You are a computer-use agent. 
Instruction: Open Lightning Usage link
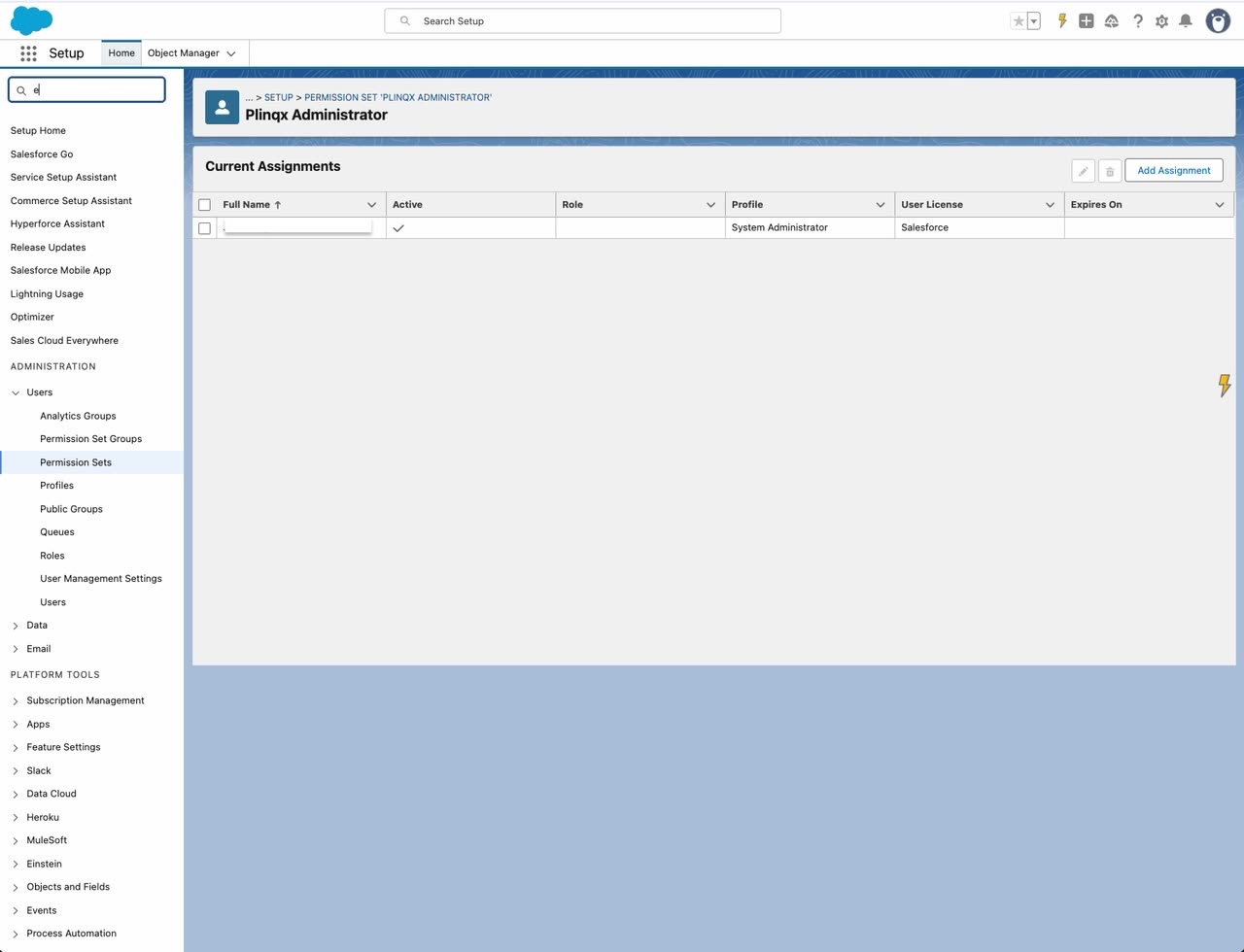pos(47,294)
